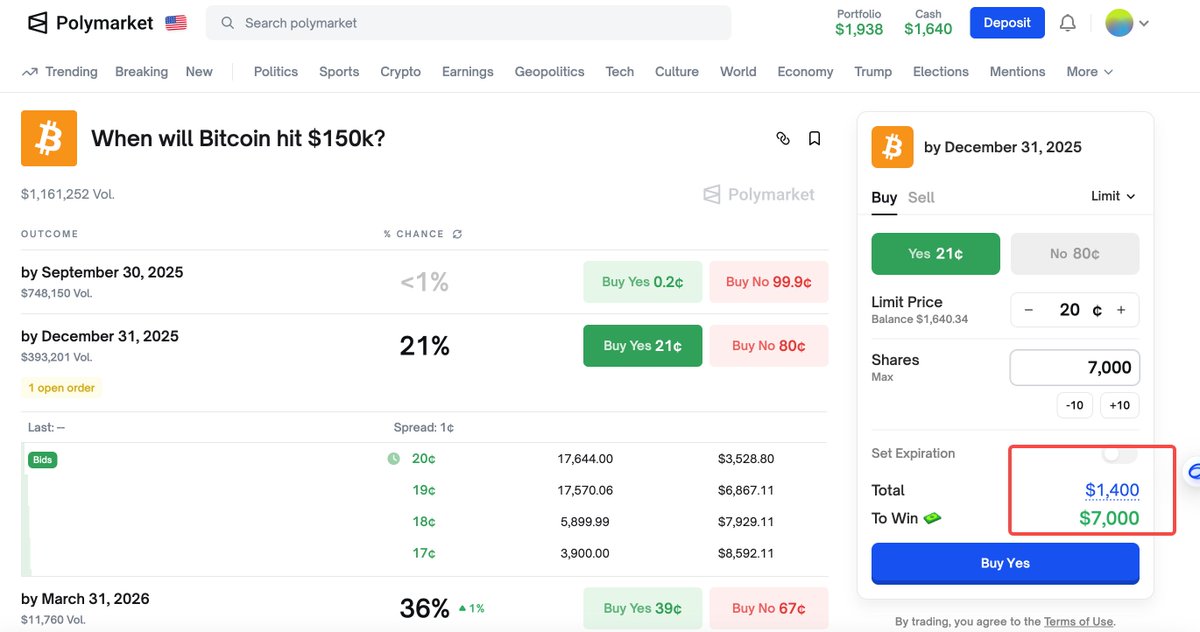Click the Deposit button
Viewport: 1200px width, 632px height.
[1007, 23]
